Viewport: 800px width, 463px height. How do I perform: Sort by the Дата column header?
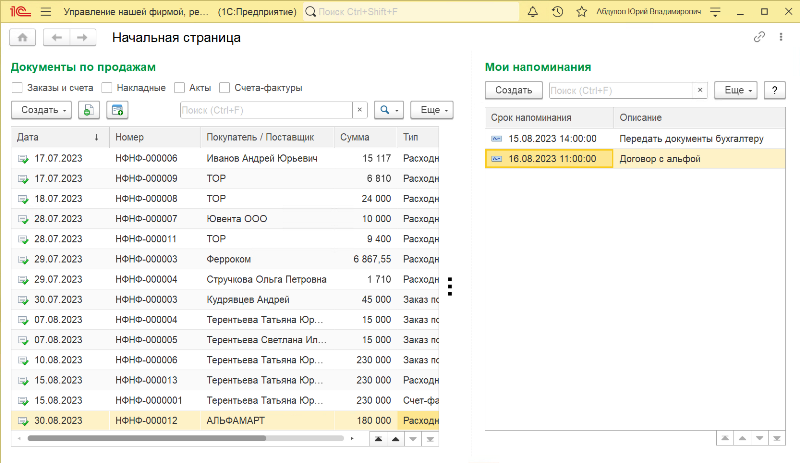tap(60, 137)
